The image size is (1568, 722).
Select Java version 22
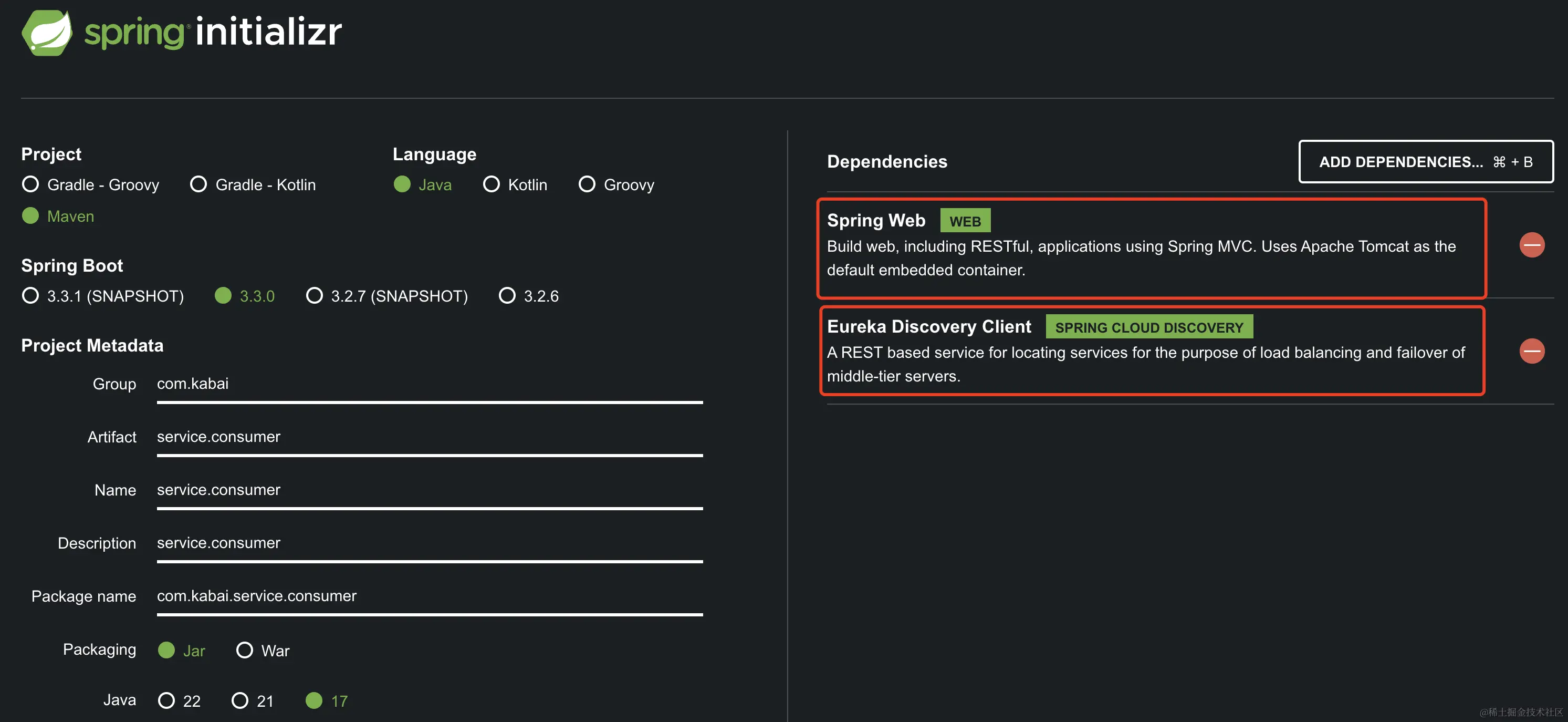pos(166,700)
